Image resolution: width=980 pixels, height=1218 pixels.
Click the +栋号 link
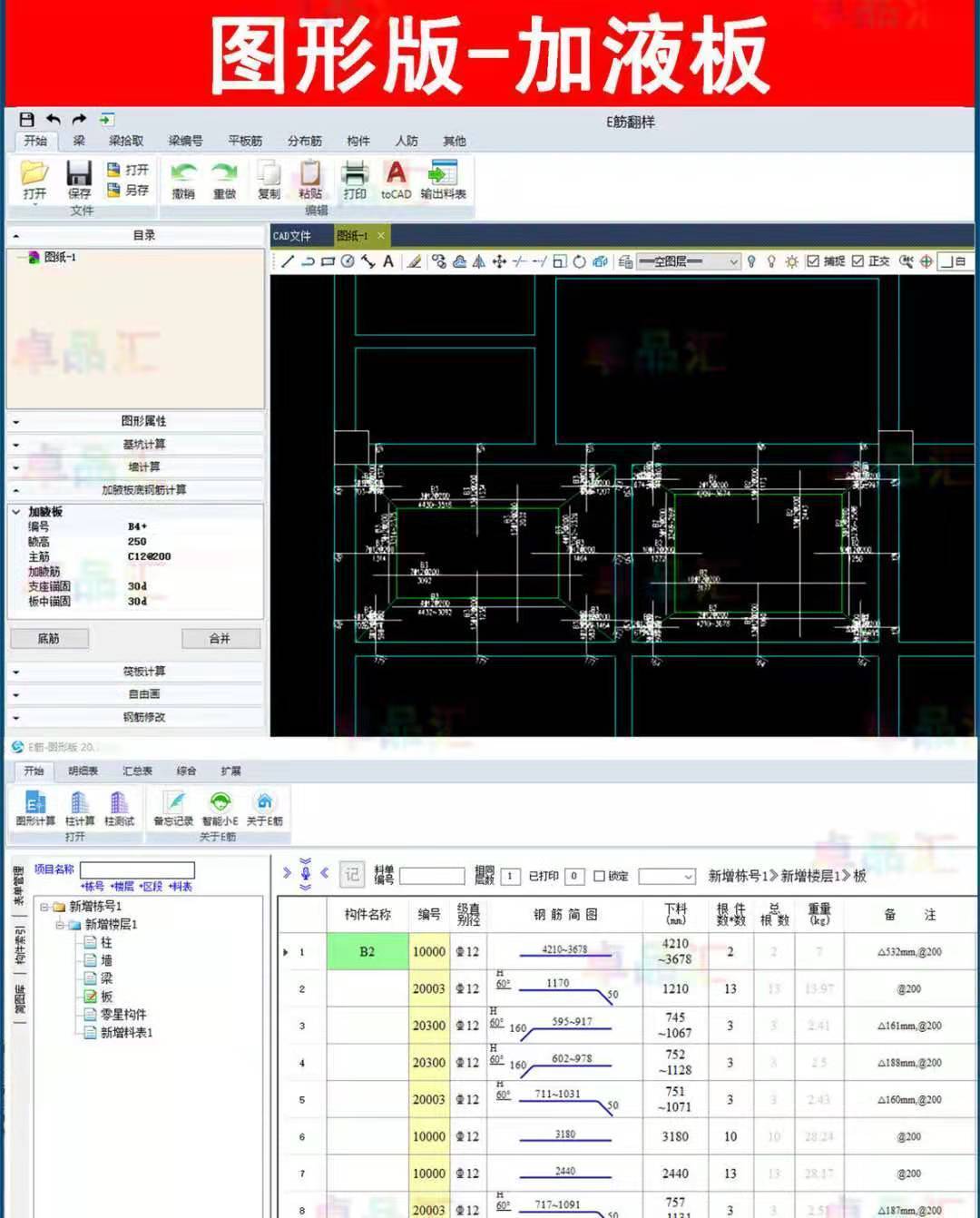click(x=93, y=887)
